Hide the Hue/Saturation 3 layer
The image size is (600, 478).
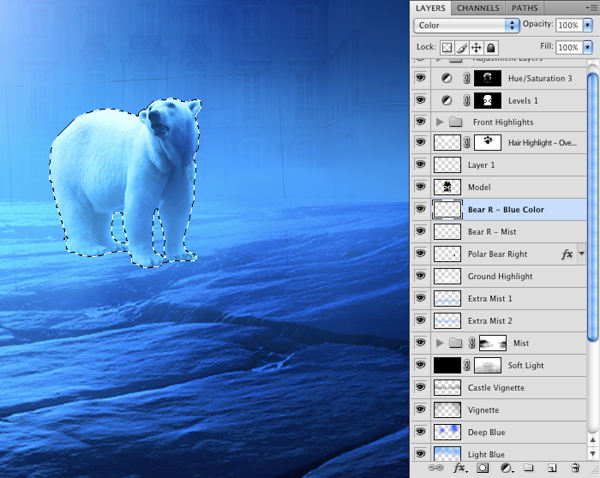(421, 78)
